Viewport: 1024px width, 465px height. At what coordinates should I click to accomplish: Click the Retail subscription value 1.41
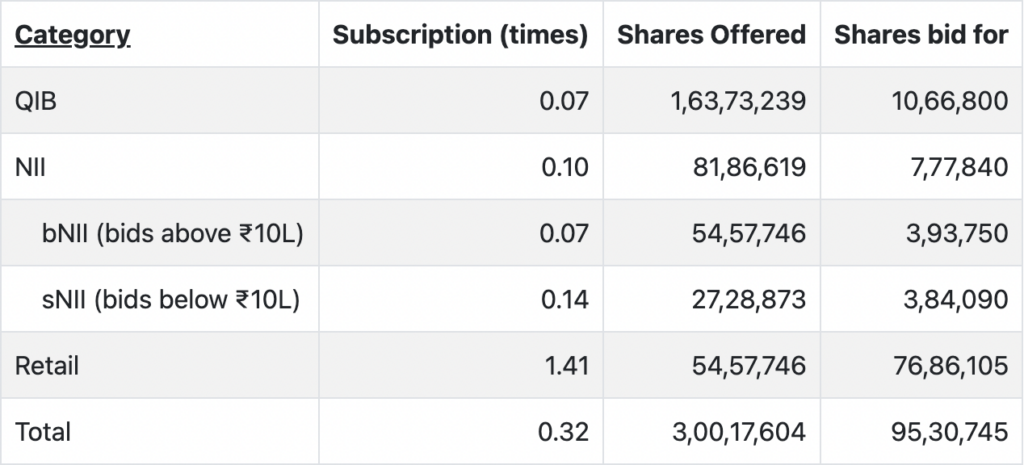567,366
